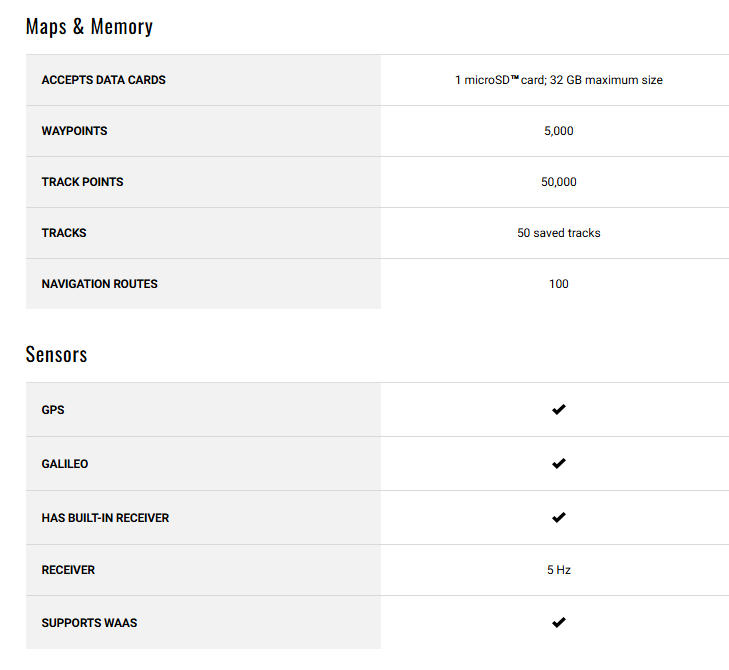Image resolution: width=729 pixels, height=670 pixels.
Task: Click the 5 Hz receiver value
Action: coord(558,570)
